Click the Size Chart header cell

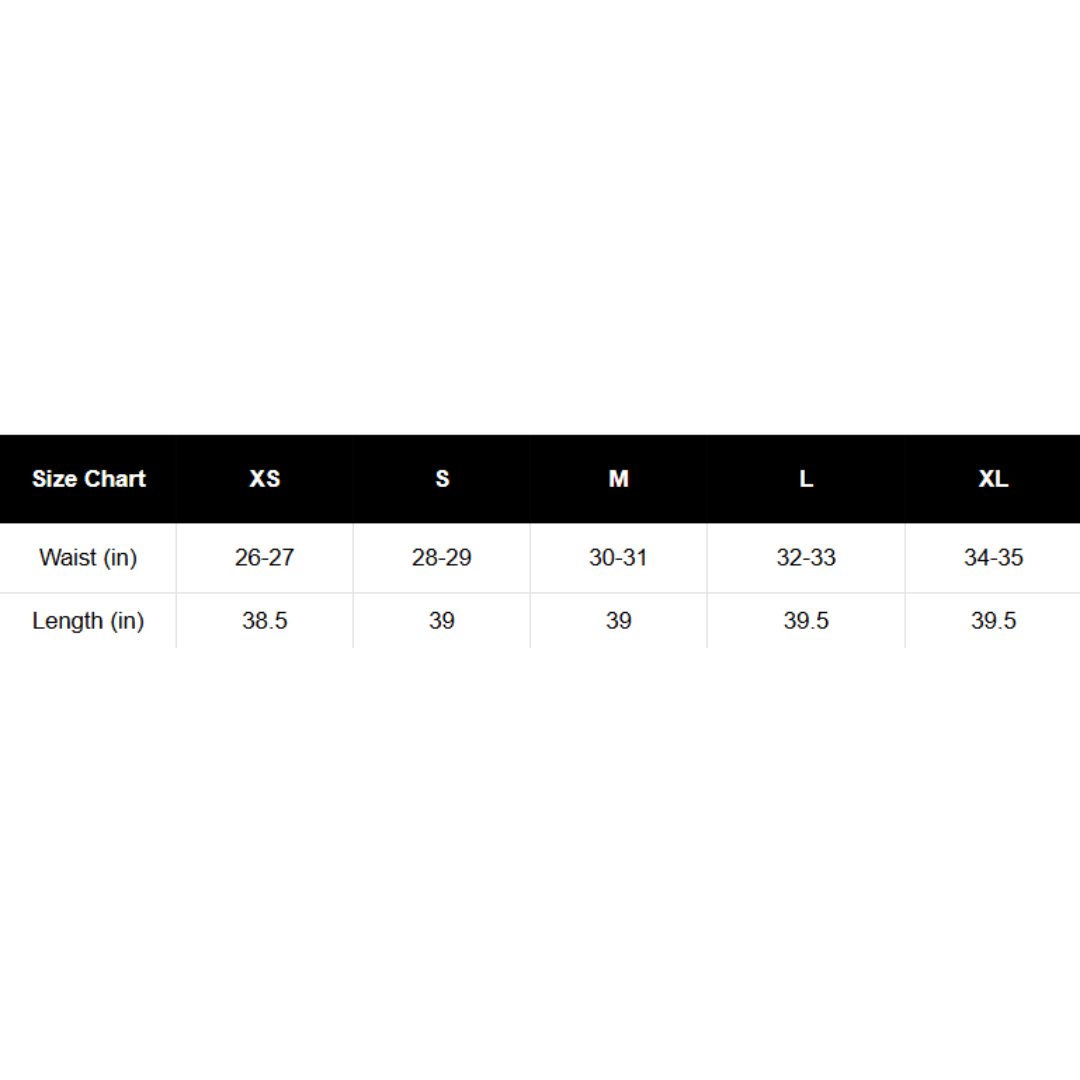coord(88,479)
